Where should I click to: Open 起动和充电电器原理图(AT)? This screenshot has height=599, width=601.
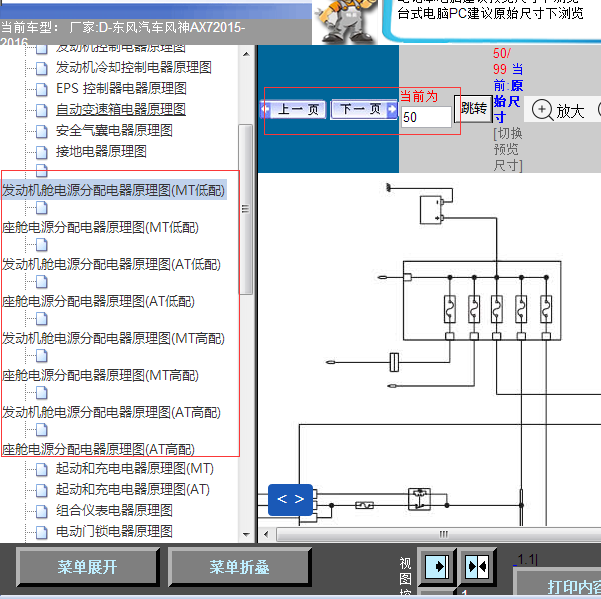pos(133,489)
